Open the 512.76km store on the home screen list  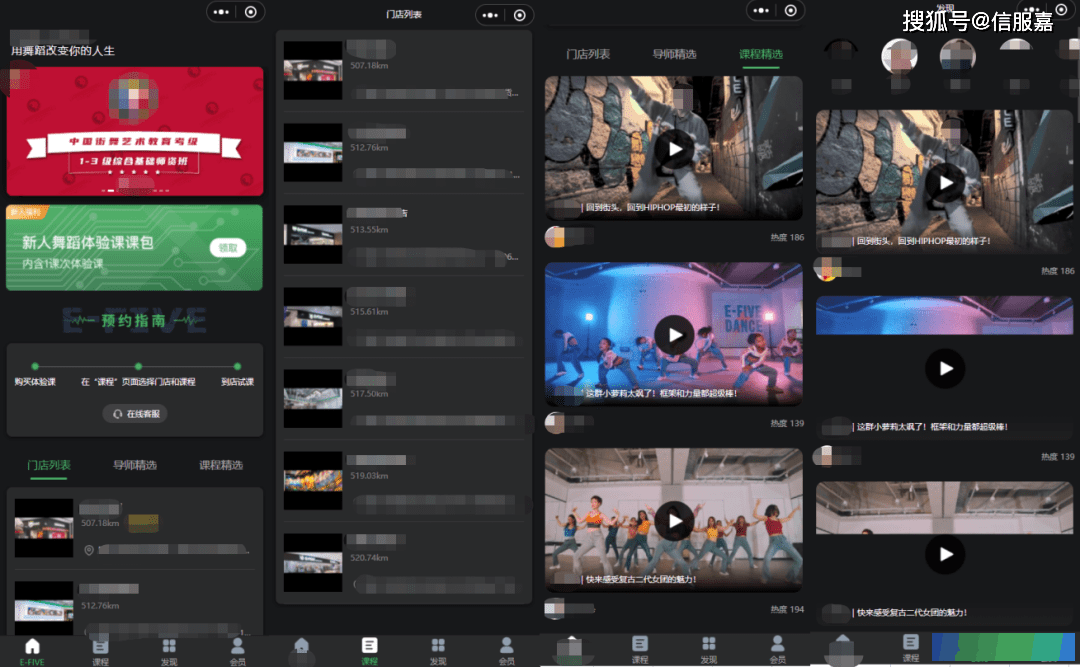point(135,608)
